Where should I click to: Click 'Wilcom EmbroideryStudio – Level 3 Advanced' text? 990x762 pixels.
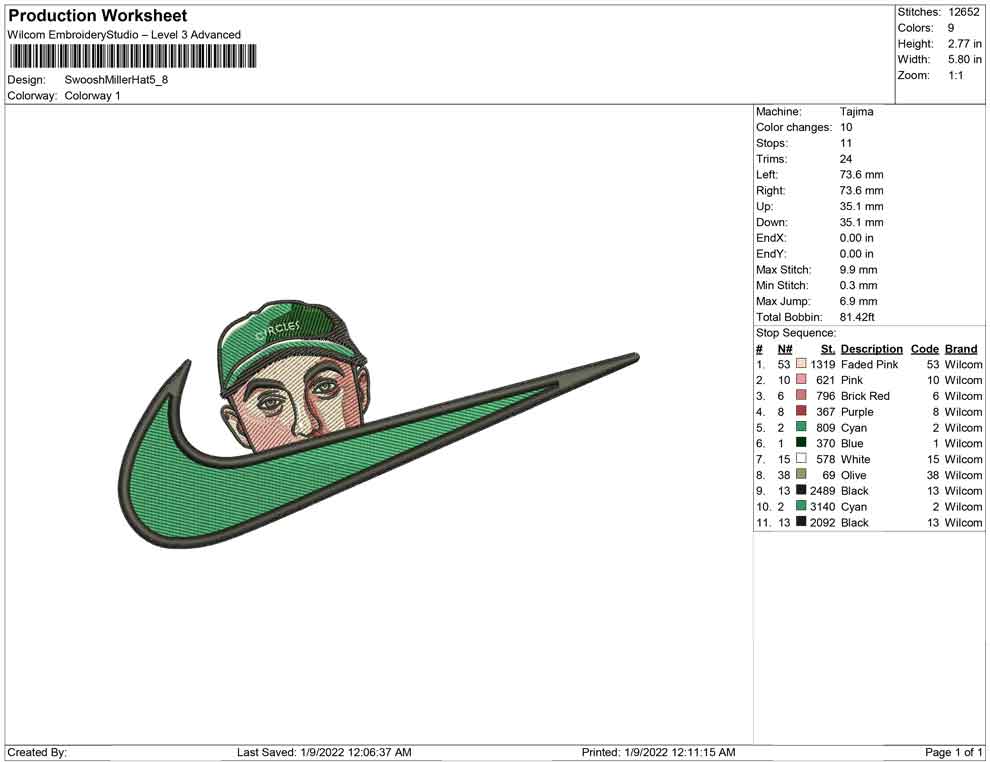(x=124, y=35)
